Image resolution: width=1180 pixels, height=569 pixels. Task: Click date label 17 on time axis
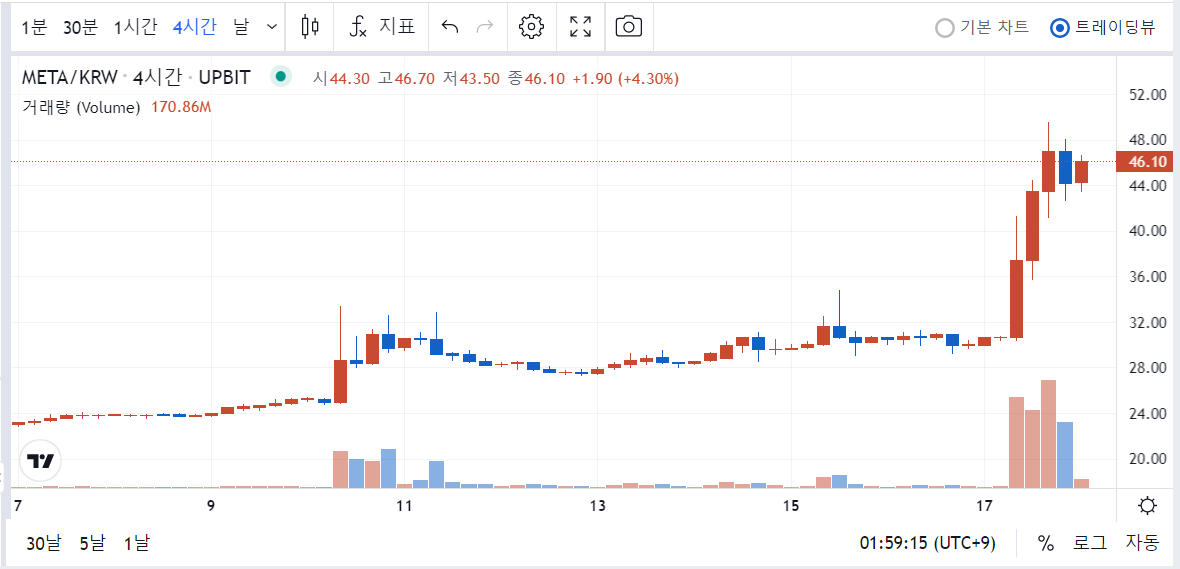[x=982, y=505]
